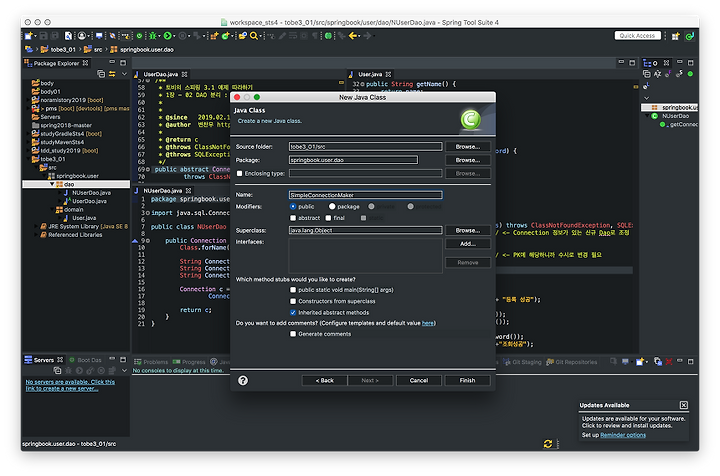Image resolution: width=720 pixels, height=476 pixels.
Task: Click the create new server link
Action: point(70,385)
